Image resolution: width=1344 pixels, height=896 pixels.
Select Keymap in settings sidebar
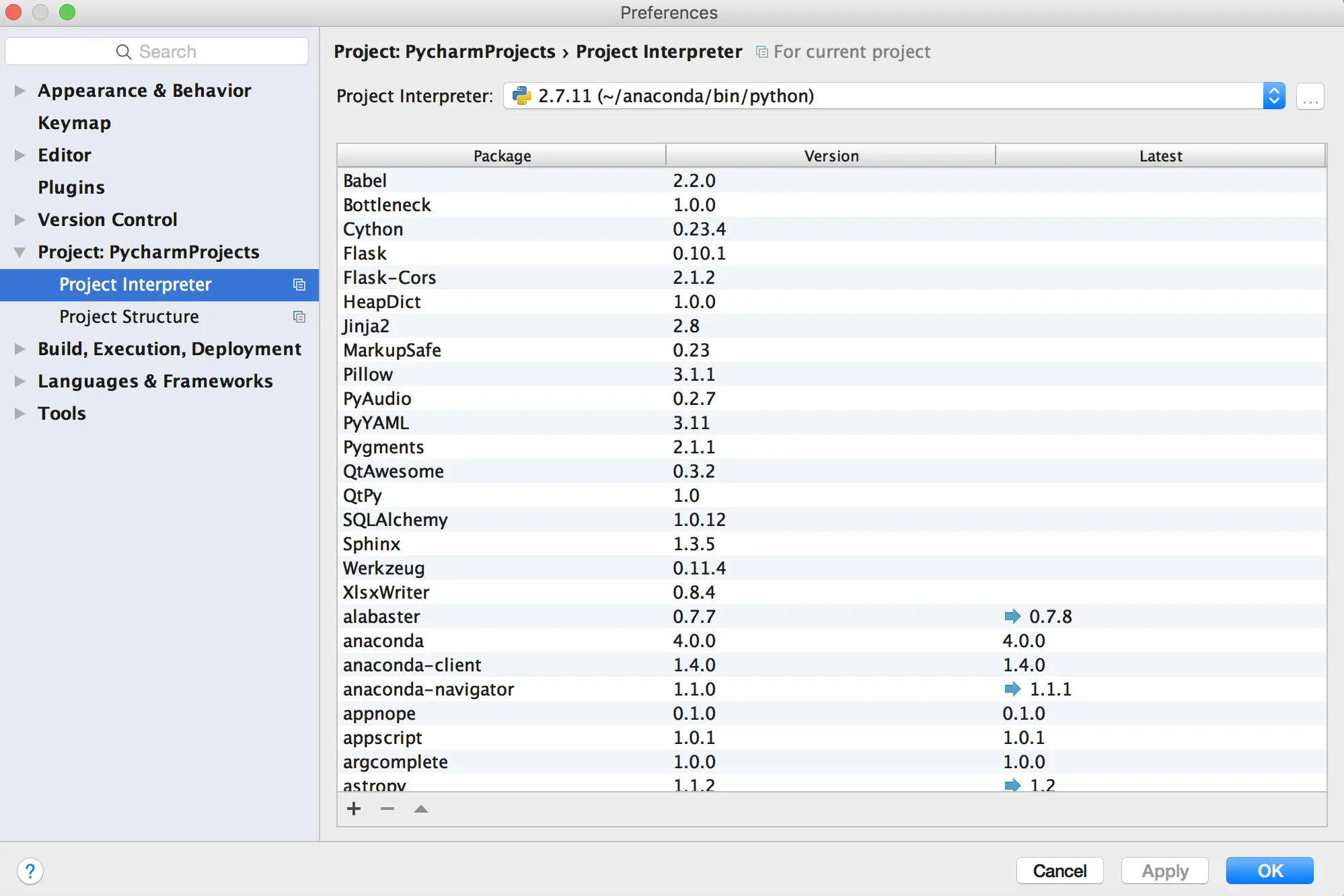[x=74, y=123]
